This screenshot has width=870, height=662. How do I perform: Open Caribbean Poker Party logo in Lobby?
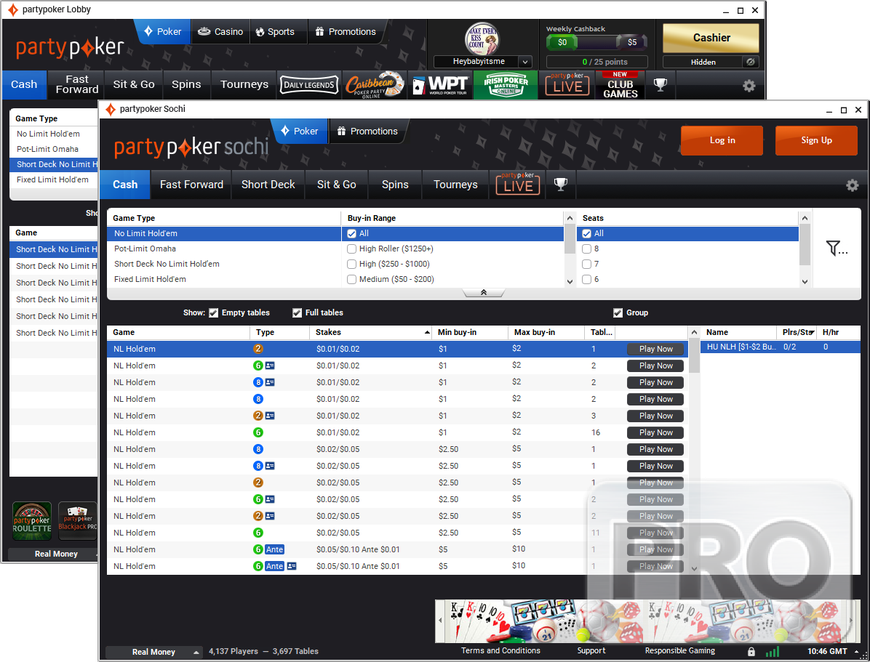pyautogui.click(x=375, y=85)
